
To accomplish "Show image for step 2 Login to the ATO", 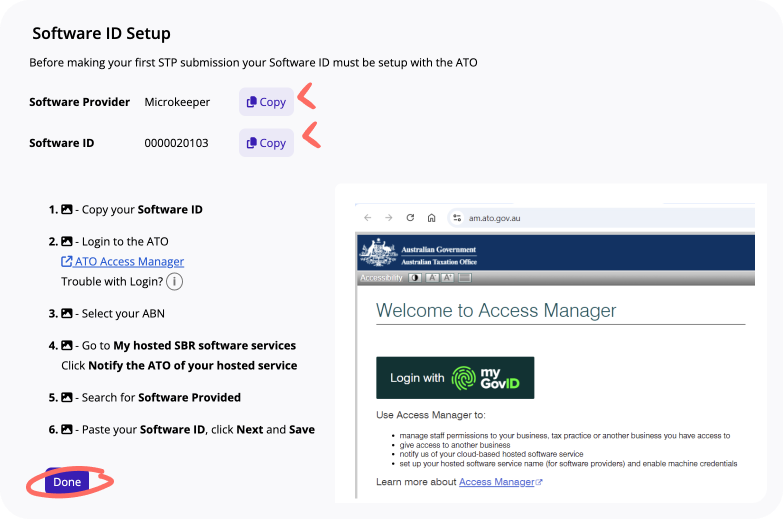I will [x=66, y=241].
